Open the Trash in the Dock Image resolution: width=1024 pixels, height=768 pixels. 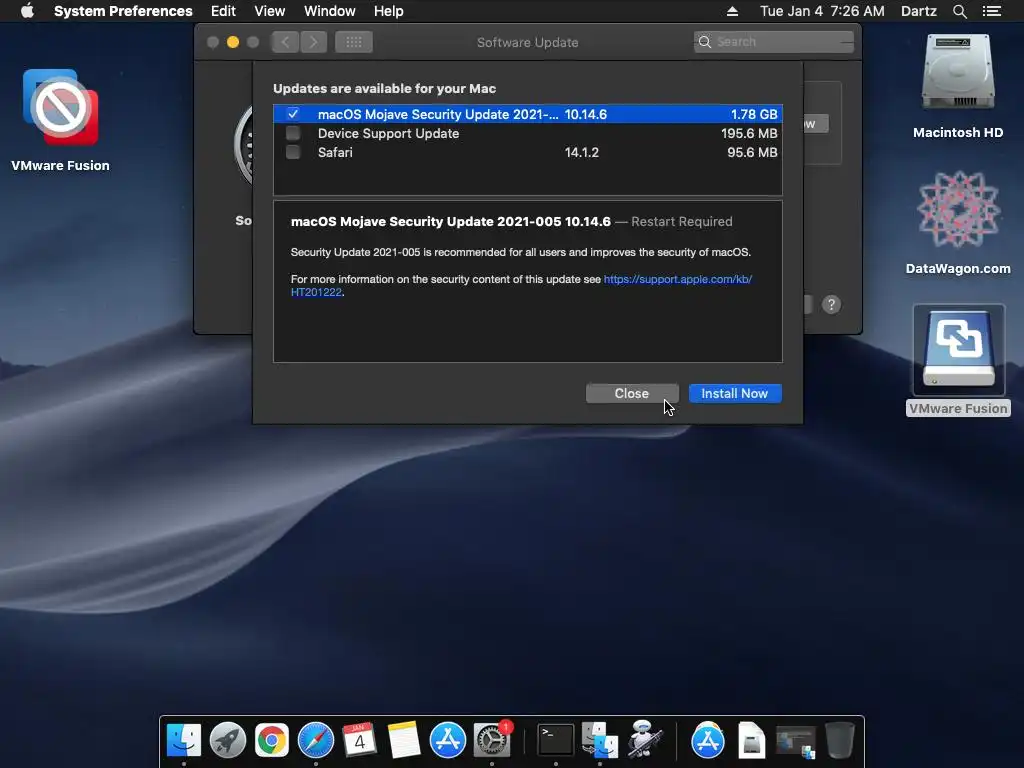point(840,740)
